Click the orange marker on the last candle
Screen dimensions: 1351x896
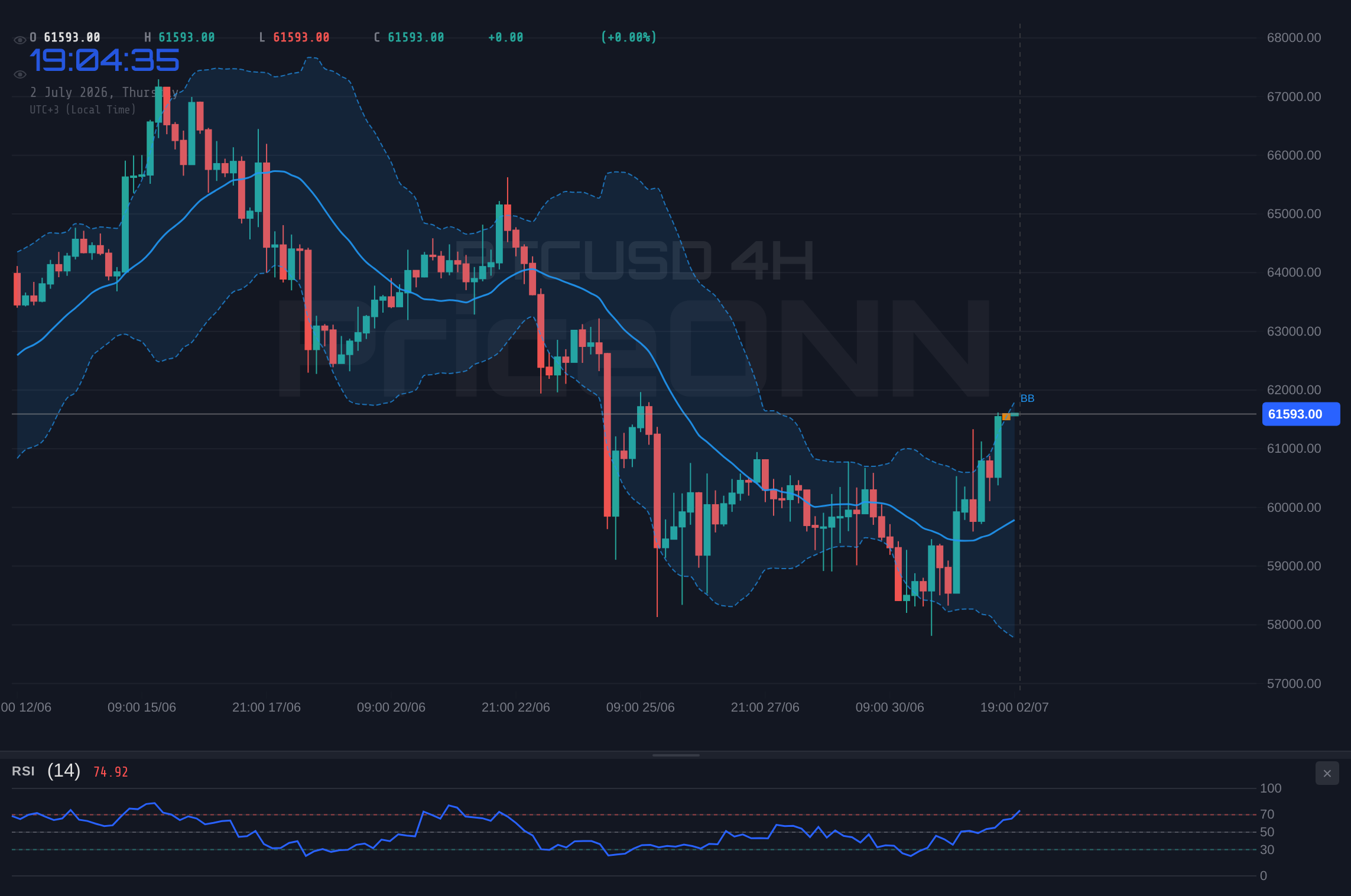point(1006,417)
